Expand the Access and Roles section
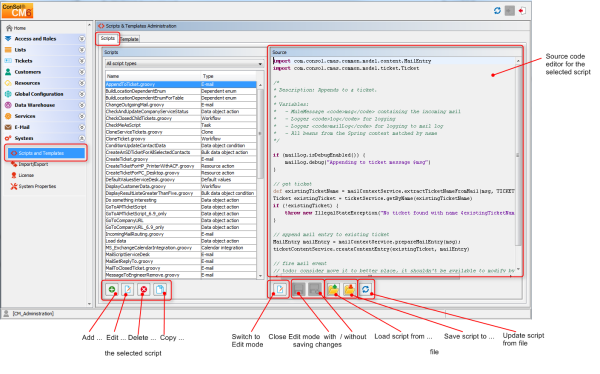 pyautogui.click(x=82, y=39)
